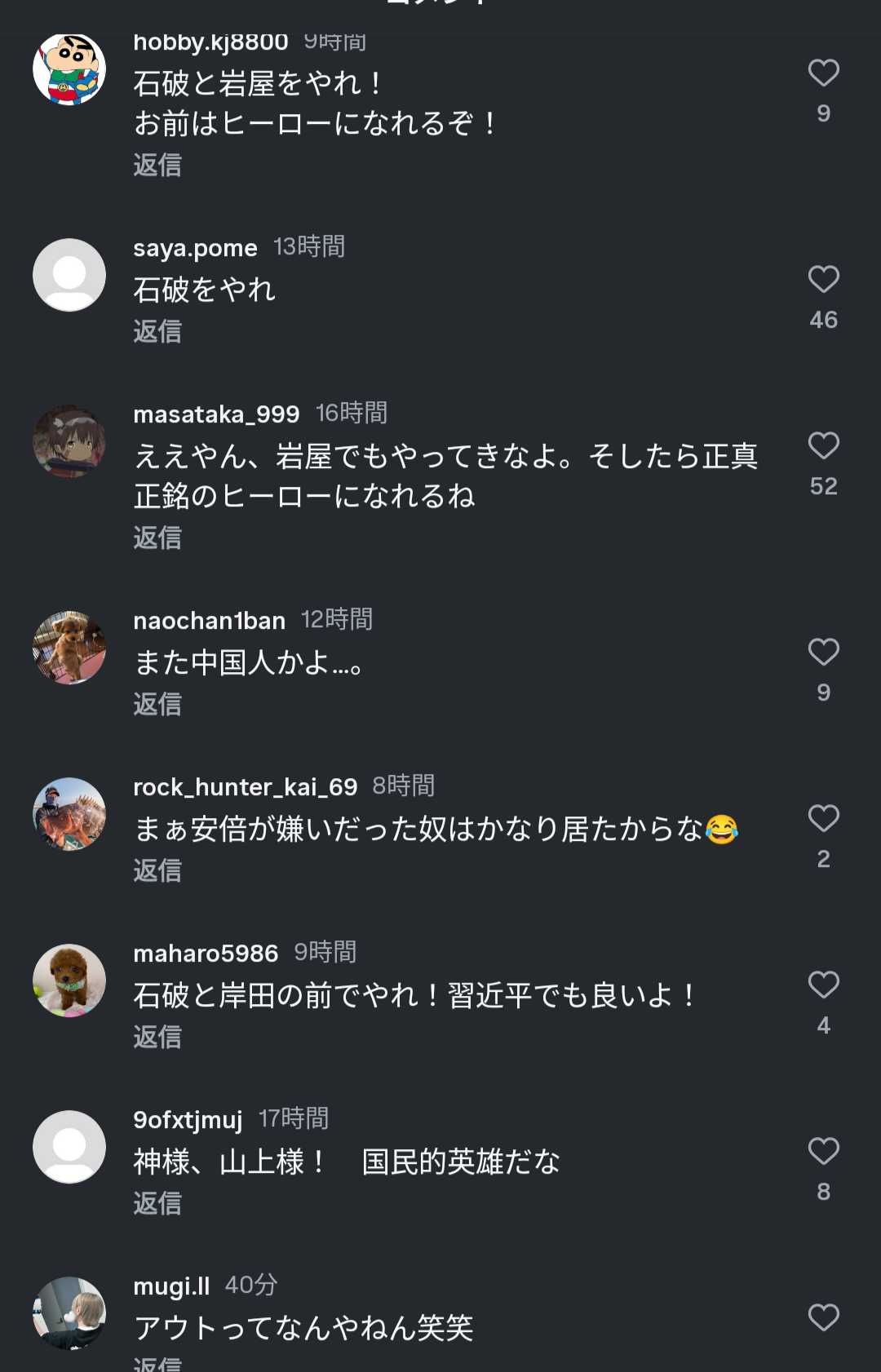Like the 9ofxtjmuj comment
Image resolution: width=881 pixels, height=1372 pixels.
(823, 1152)
